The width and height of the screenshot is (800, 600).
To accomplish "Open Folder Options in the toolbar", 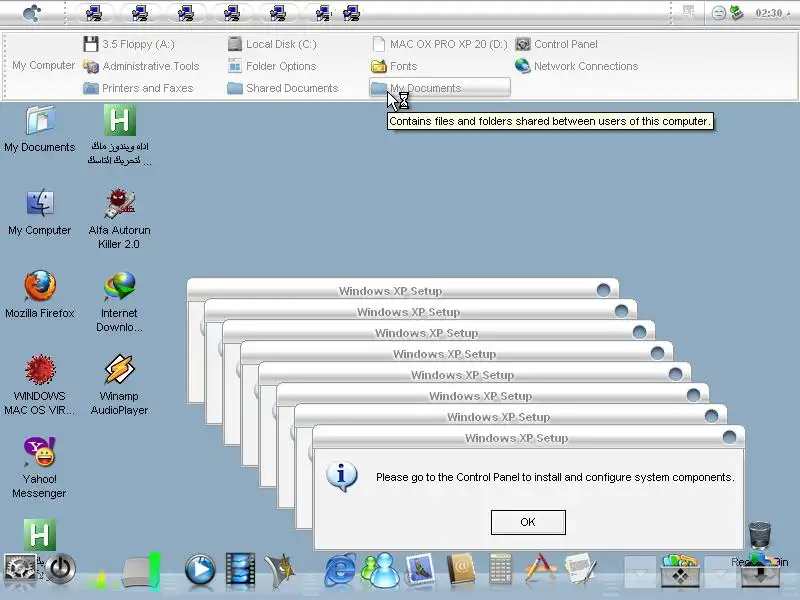I will pos(272,66).
